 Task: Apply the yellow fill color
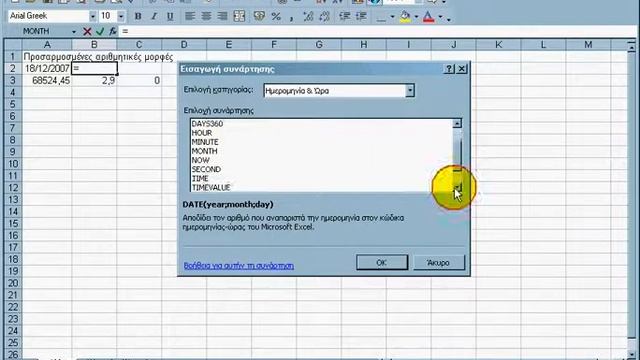tap(405, 16)
